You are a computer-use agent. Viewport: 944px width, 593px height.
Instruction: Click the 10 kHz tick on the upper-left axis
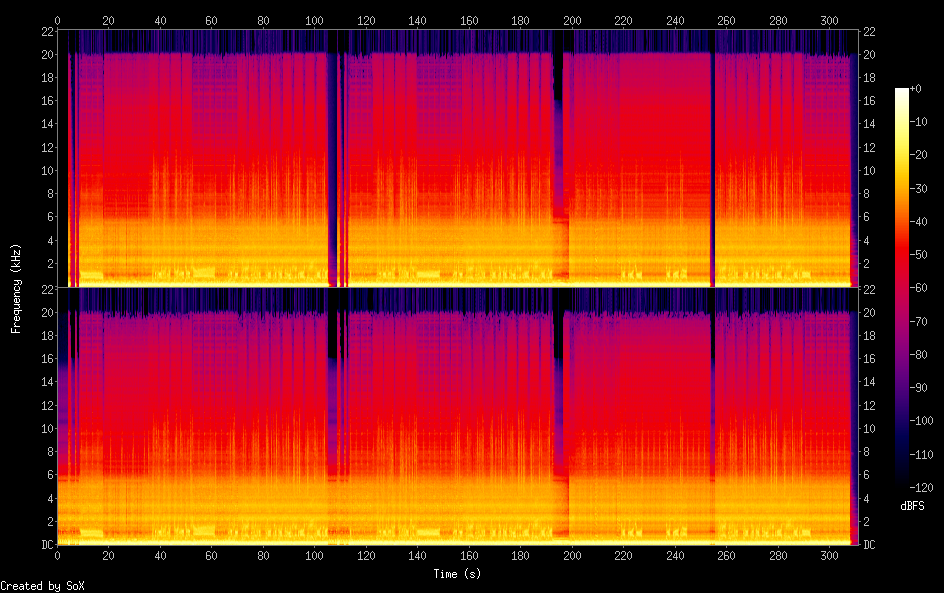[46, 170]
